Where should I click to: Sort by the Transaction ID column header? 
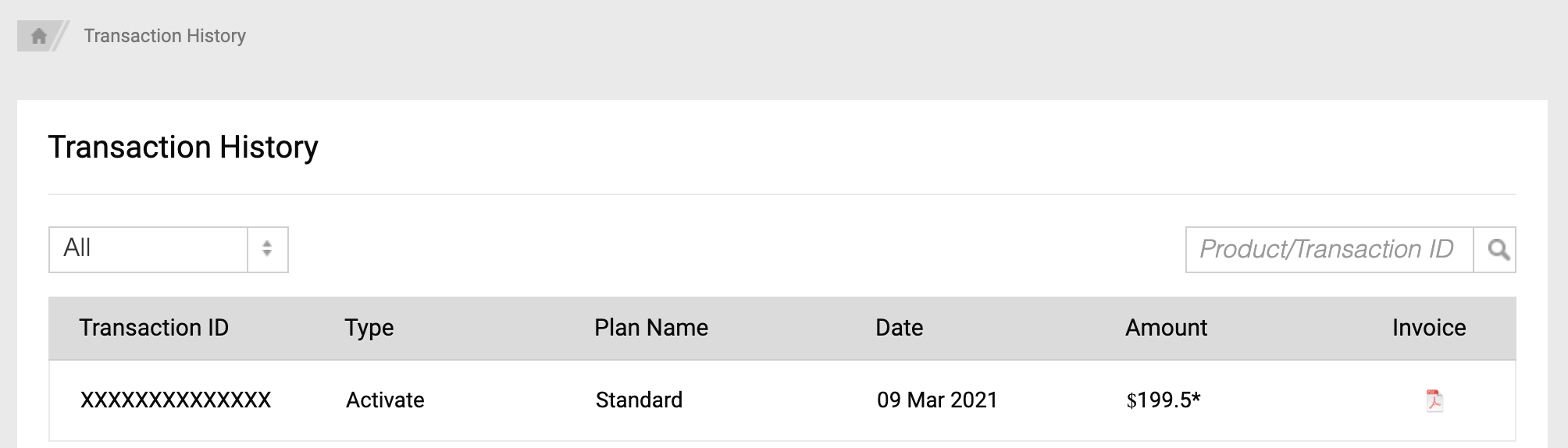(x=154, y=328)
